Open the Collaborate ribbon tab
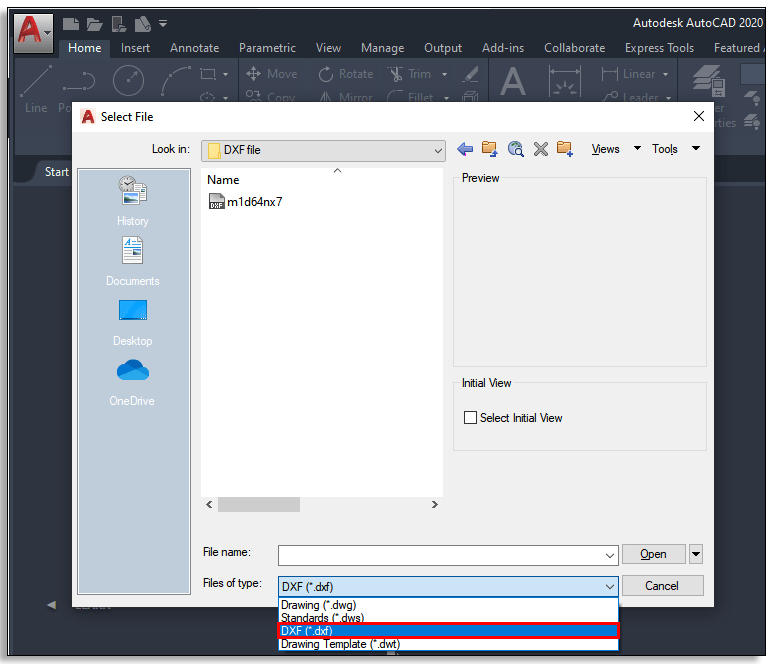 [x=575, y=48]
